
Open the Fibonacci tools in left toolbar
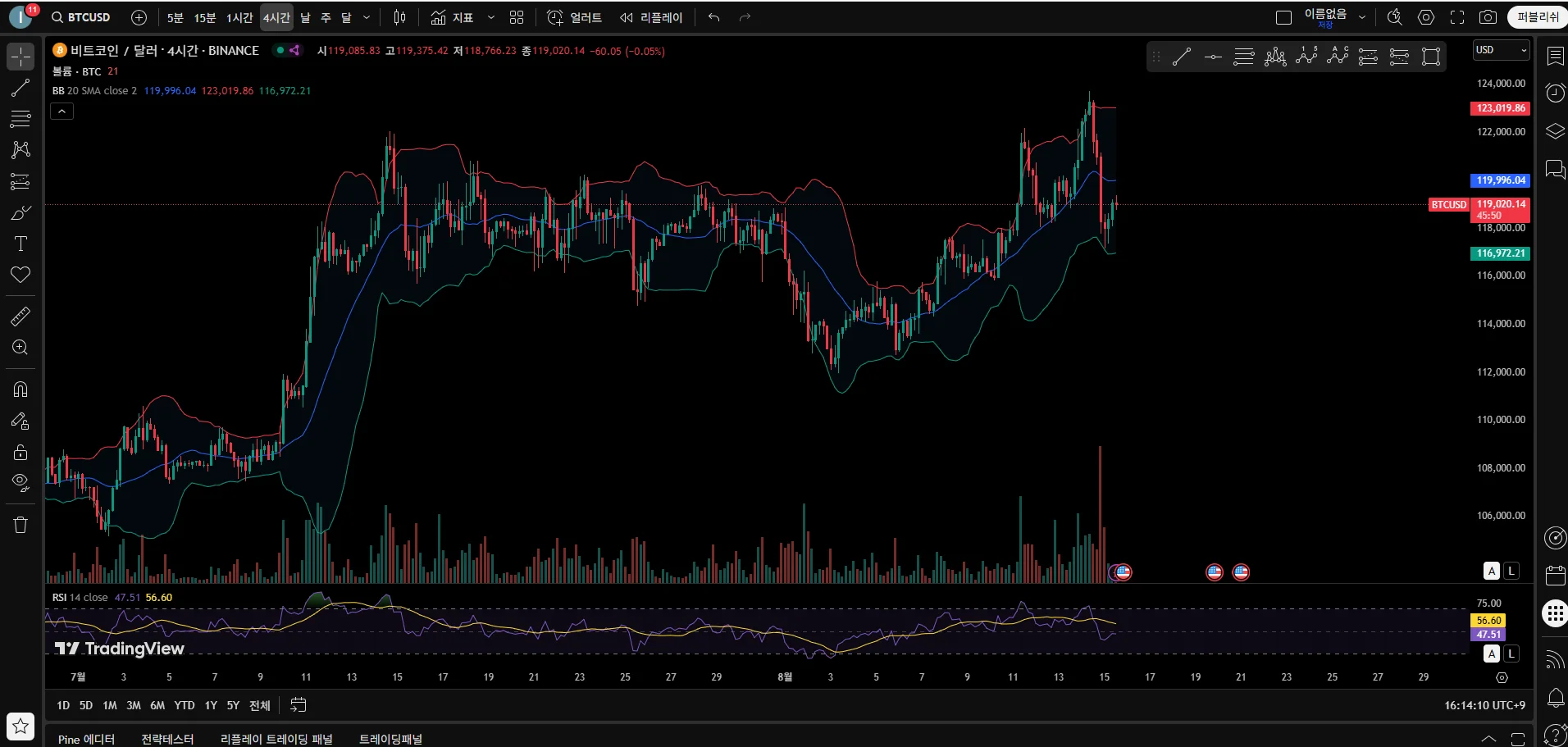point(21,119)
